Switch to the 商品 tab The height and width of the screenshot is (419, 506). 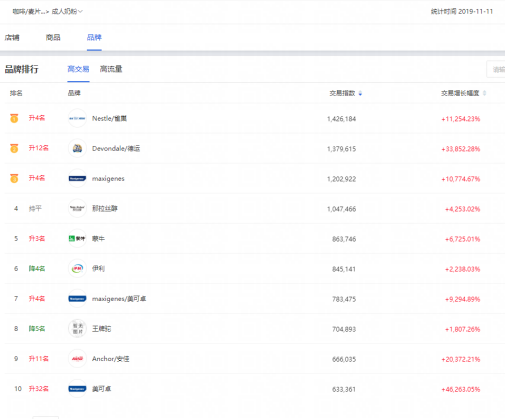click(53, 37)
